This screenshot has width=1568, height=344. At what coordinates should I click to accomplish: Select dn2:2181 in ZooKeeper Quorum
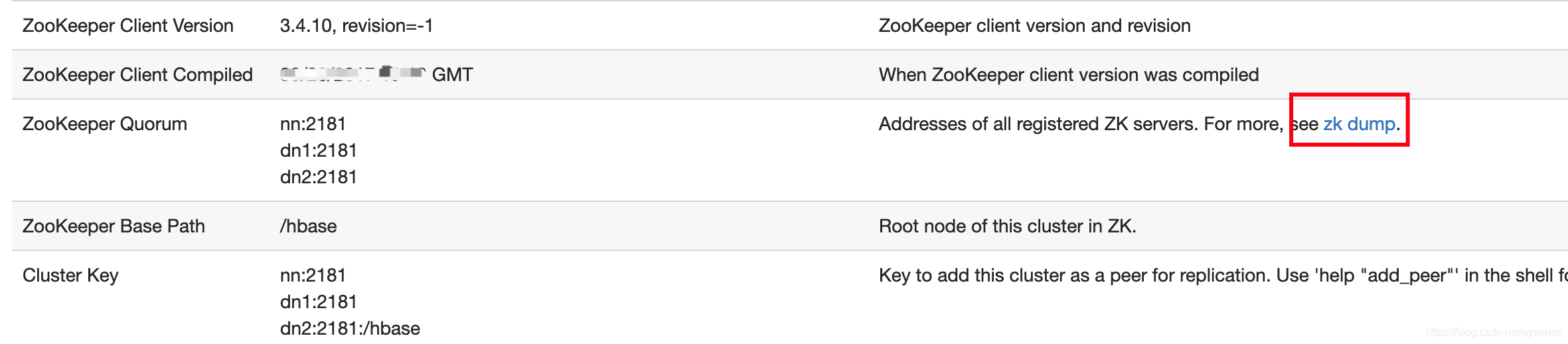(x=319, y=177)
